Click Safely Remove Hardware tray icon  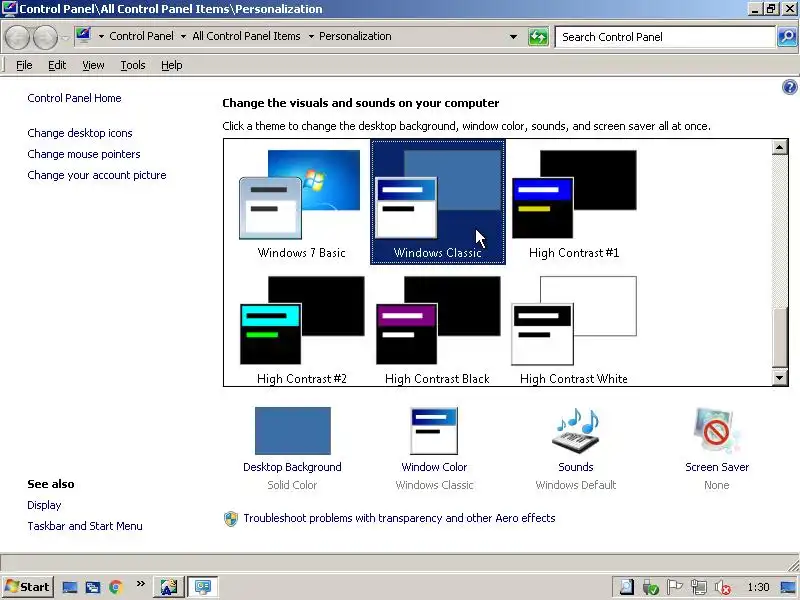click(651, 587)
